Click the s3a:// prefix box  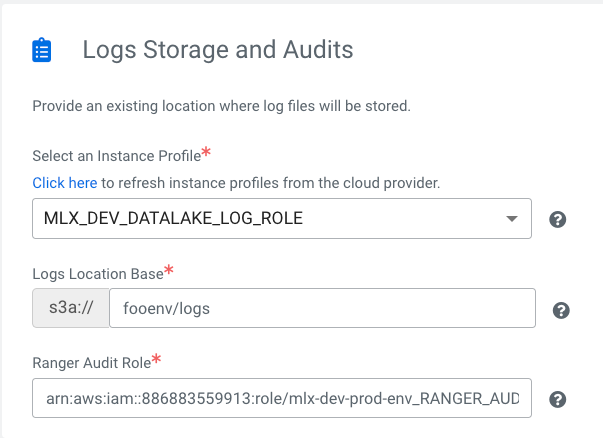click(x=70, y=309)
